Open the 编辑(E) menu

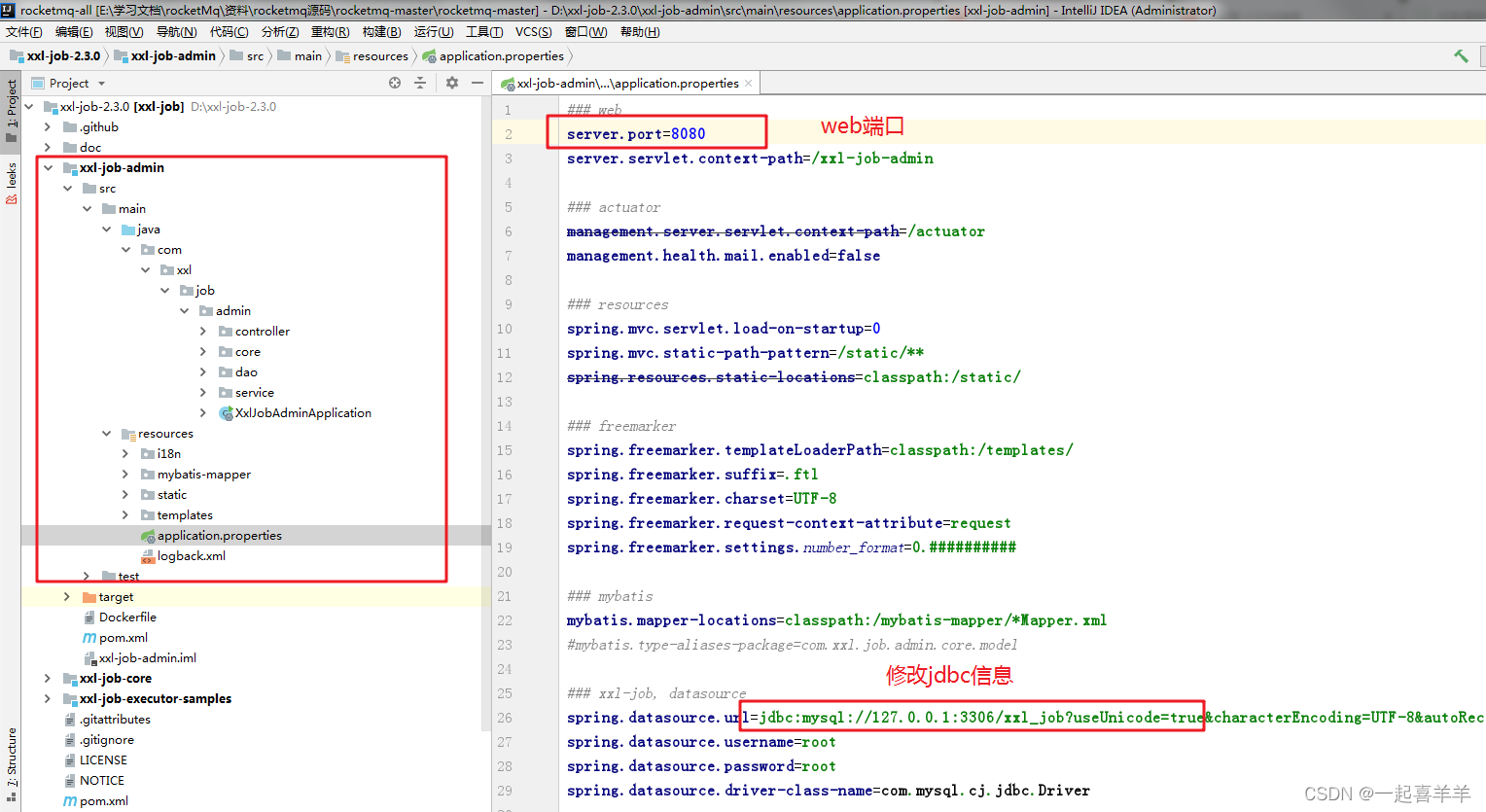(74, 32)
